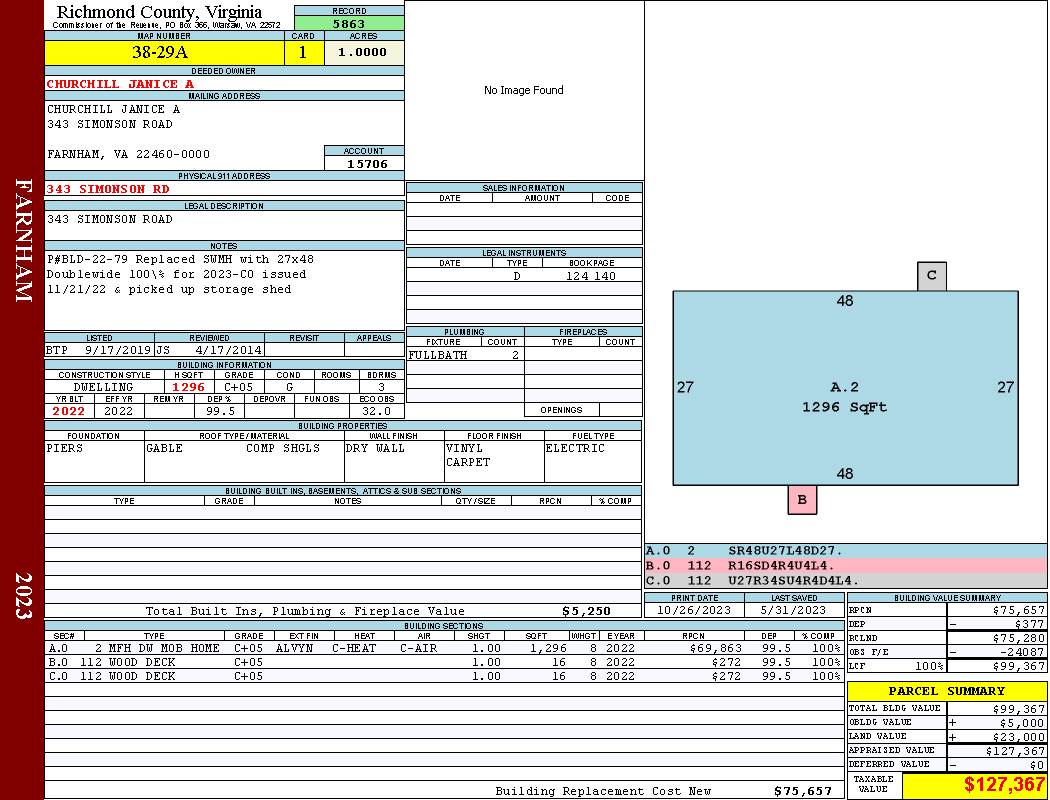The width and height of the screenshot is (1050, 800).
Task: Click the roof type GABLE
Action: pyautogui.click(x=164, y=449)
